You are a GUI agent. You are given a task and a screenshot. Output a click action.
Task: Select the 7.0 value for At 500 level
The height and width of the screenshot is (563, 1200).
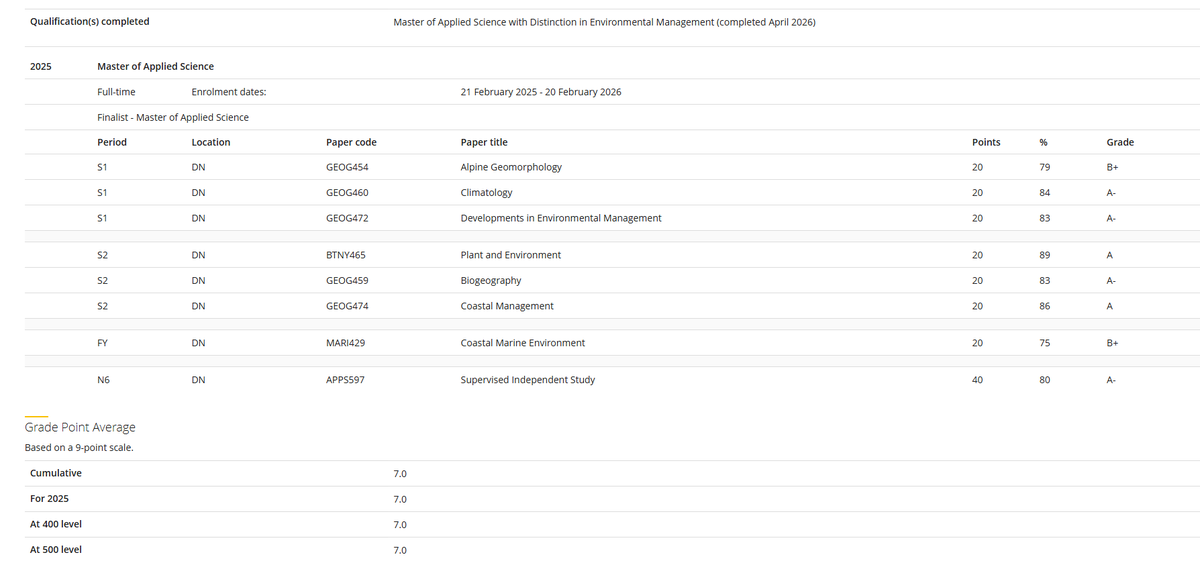pos(400,550)
